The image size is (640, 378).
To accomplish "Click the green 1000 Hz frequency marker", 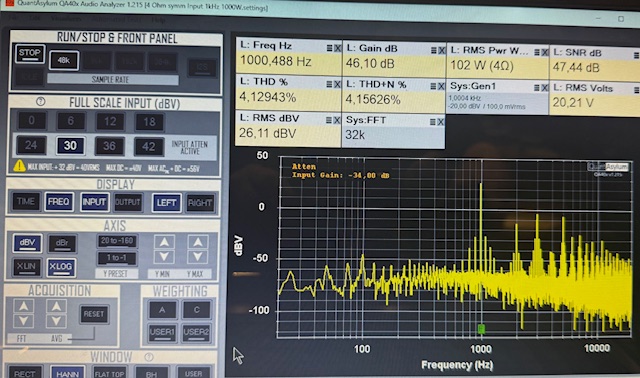I will [x=481, y=329].
